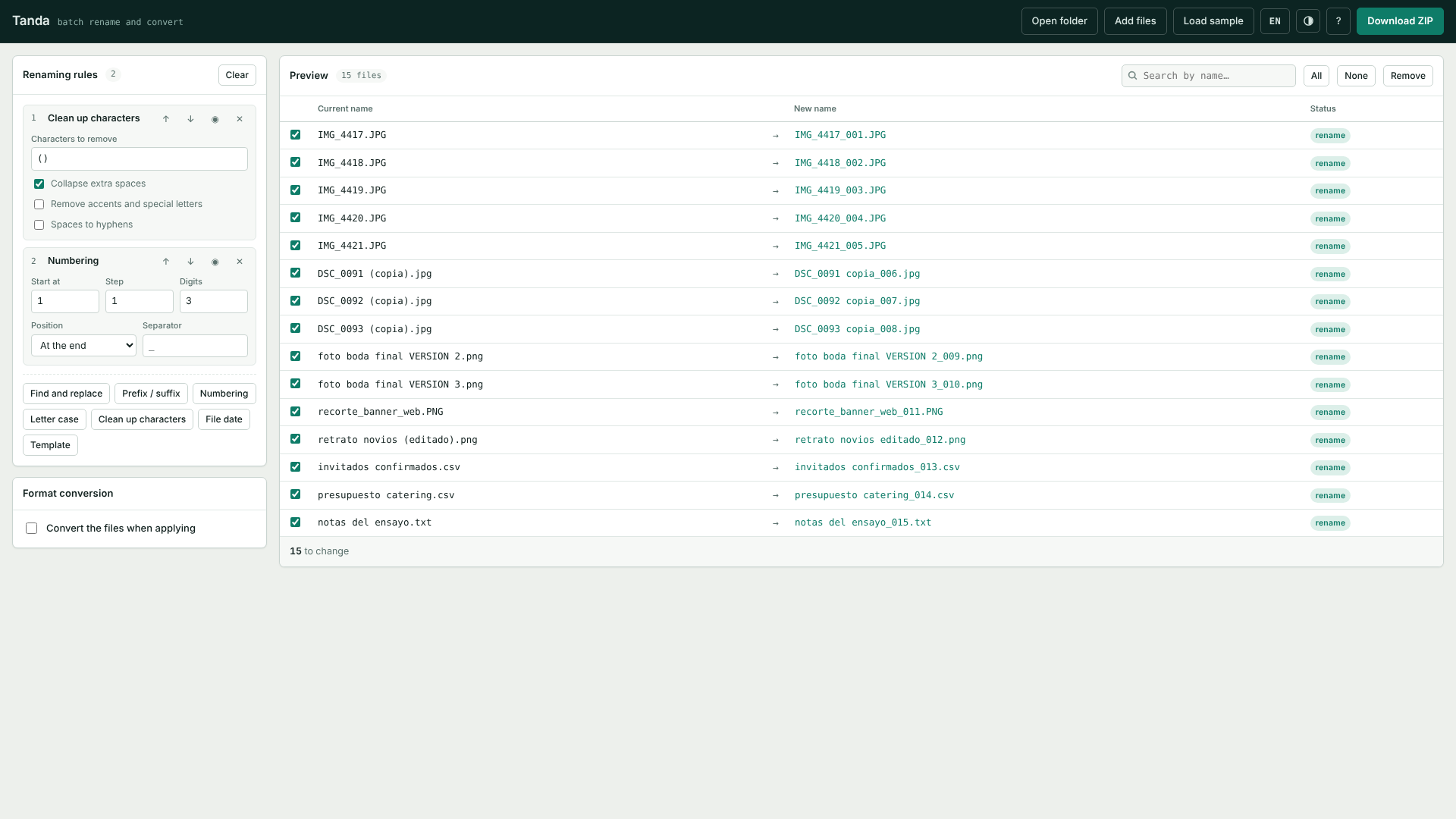Deselect notas del ensayo.txt checkbox
The image size is (1456, 819).
click(296, 522)
